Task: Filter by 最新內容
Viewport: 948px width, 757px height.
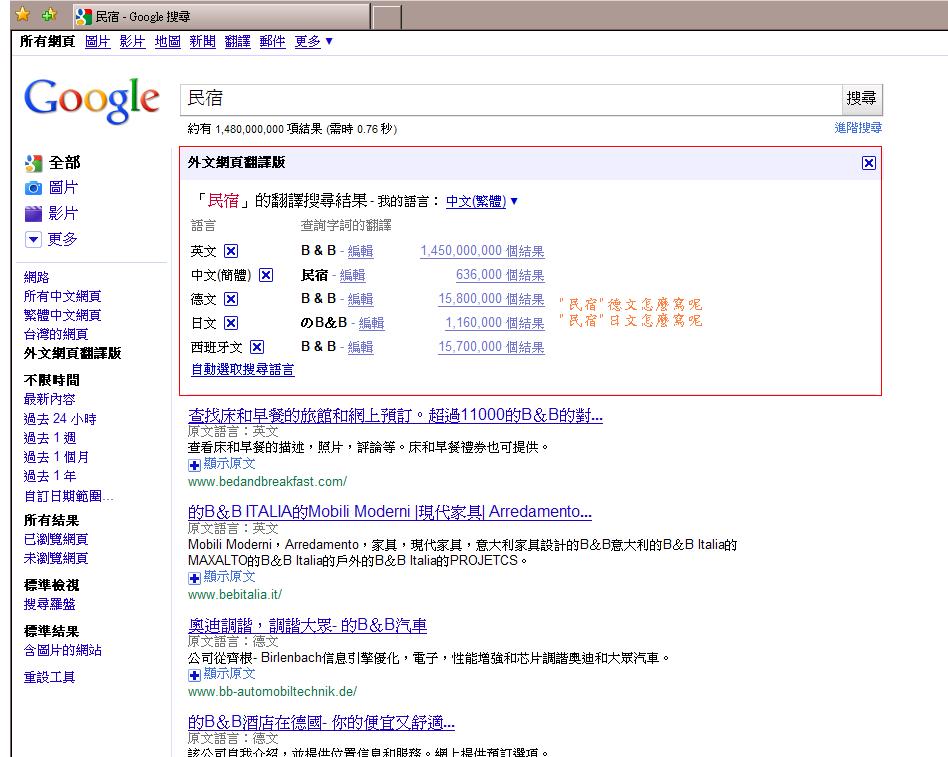Action: tap(50, 399)
